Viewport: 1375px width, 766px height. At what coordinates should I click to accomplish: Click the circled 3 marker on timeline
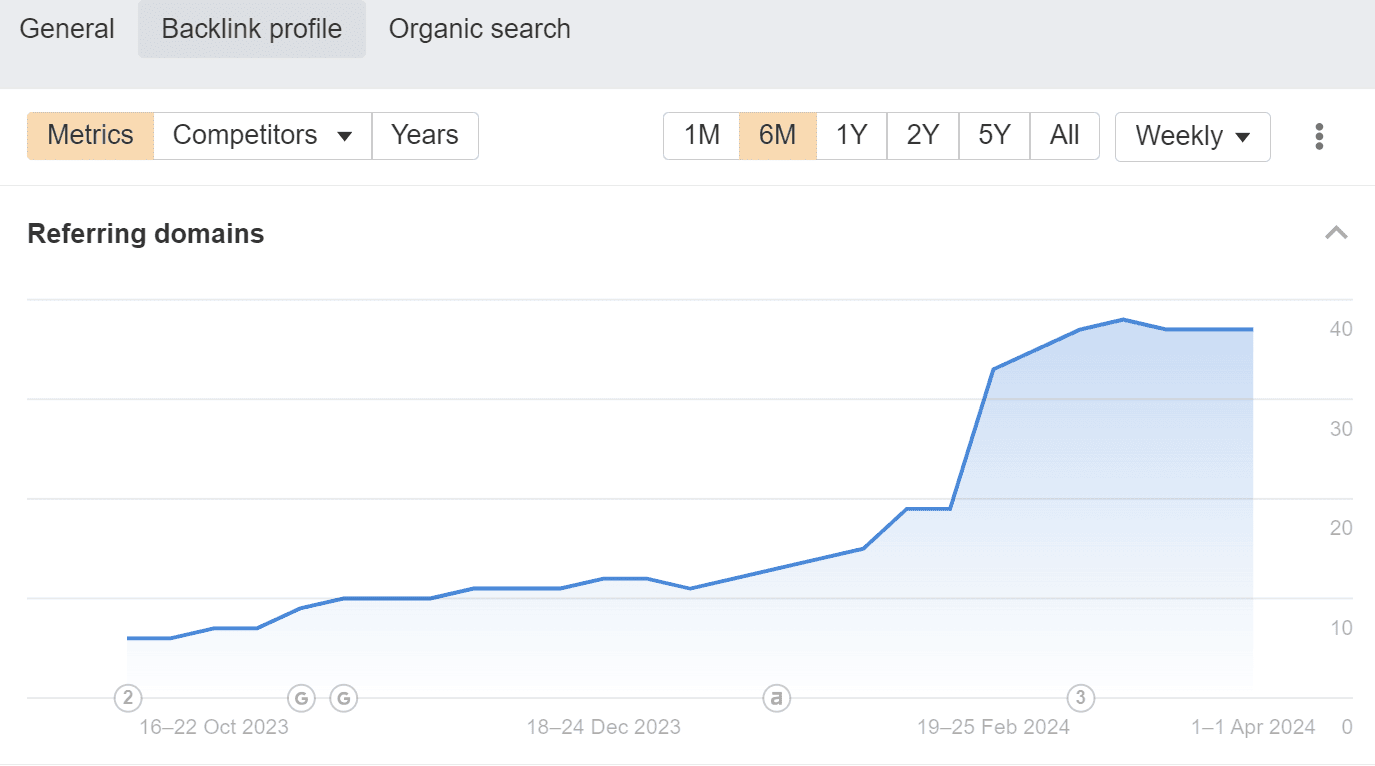[1080, 697]
